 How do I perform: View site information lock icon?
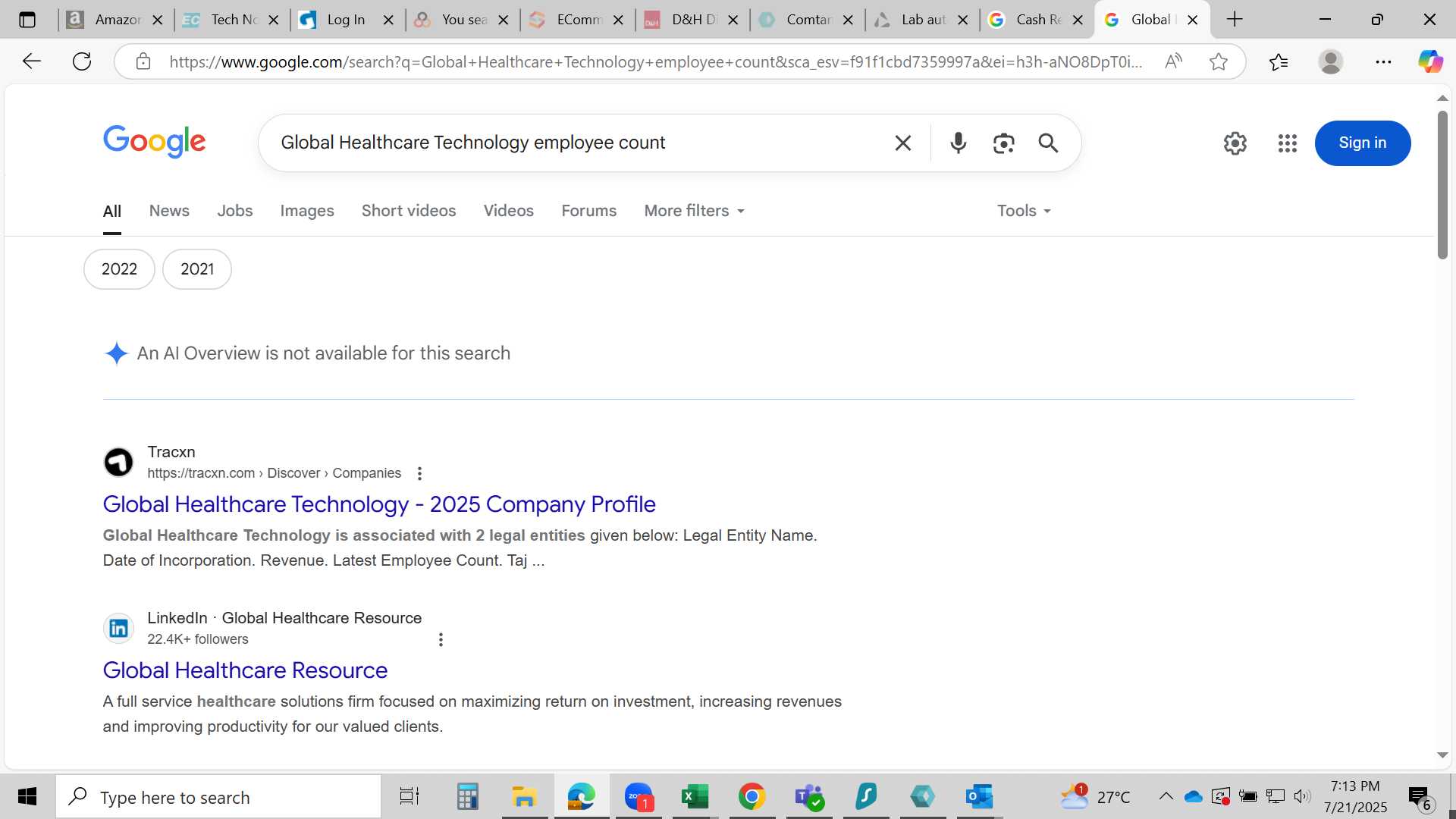(x=143, y=61)
